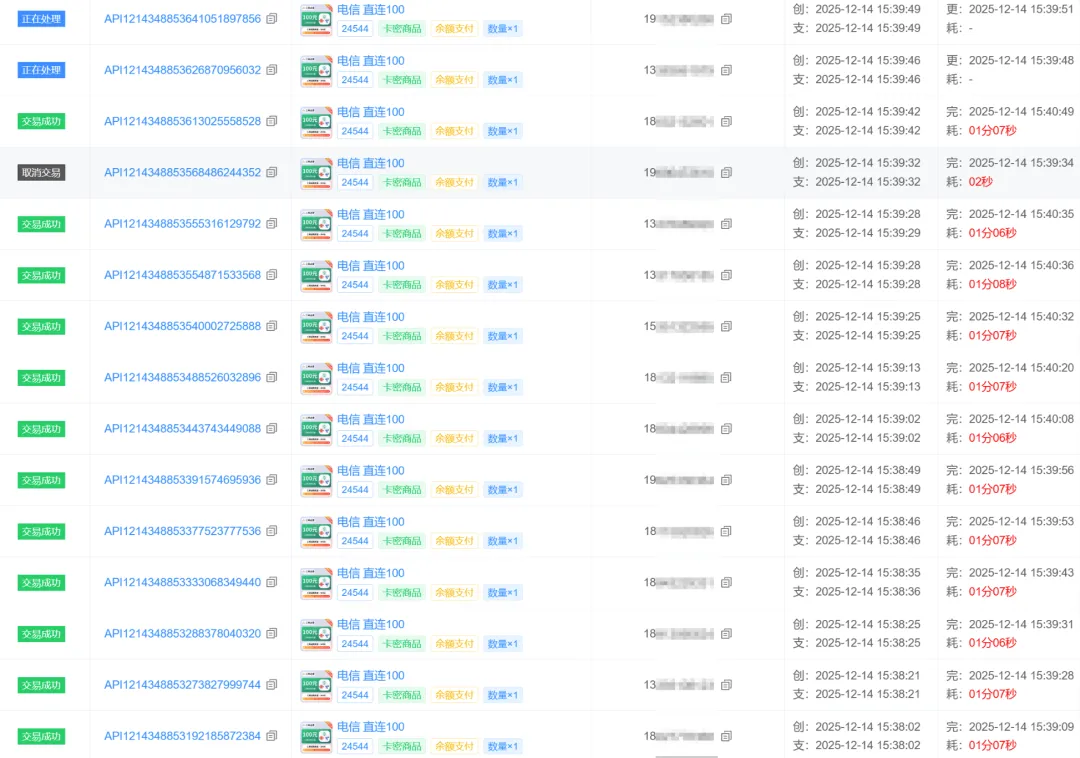Copy order ID ending in 872384
Screen dimensions: 1080x758
272,737
